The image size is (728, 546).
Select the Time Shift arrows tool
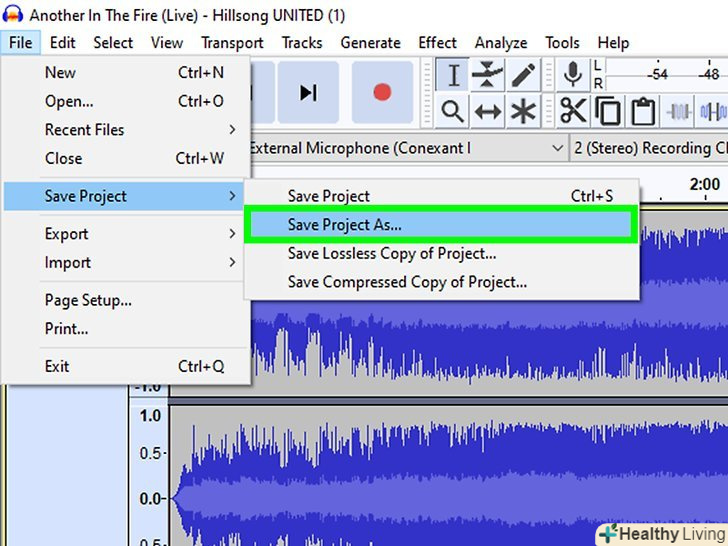[x=487, y=111]
